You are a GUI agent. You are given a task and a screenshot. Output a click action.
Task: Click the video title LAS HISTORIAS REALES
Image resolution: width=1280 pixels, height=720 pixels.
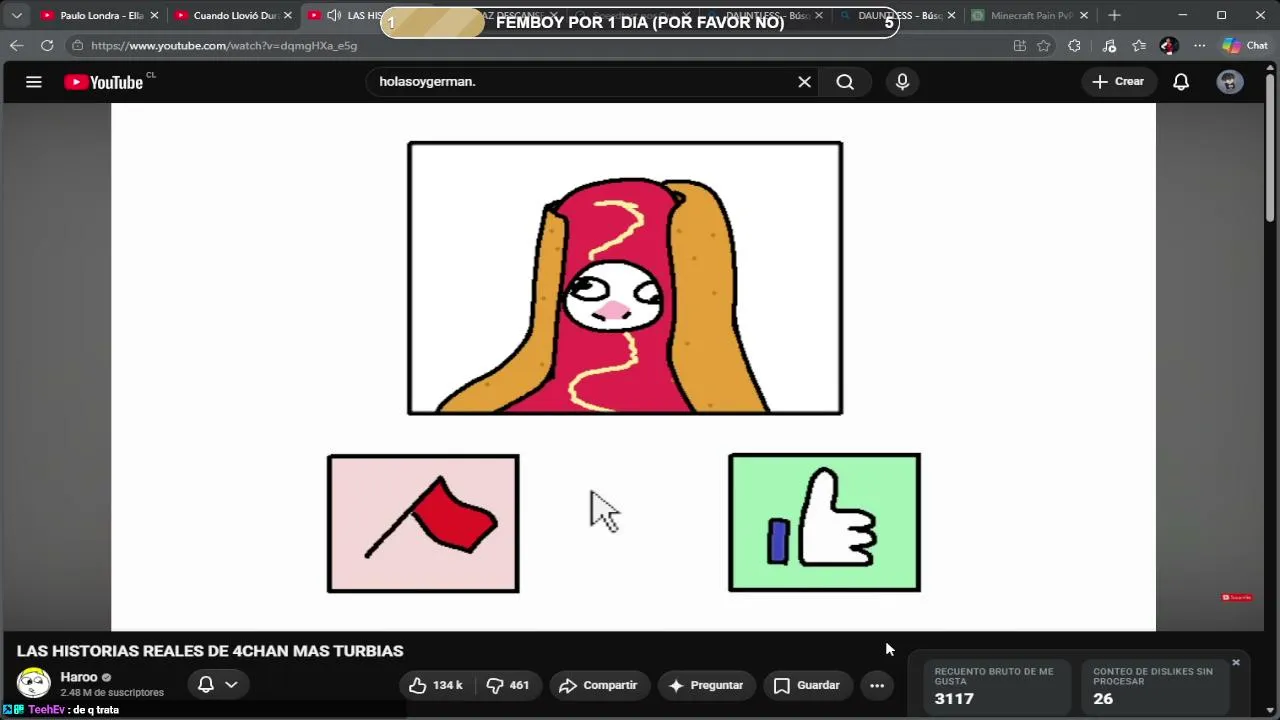pos(210,651)
